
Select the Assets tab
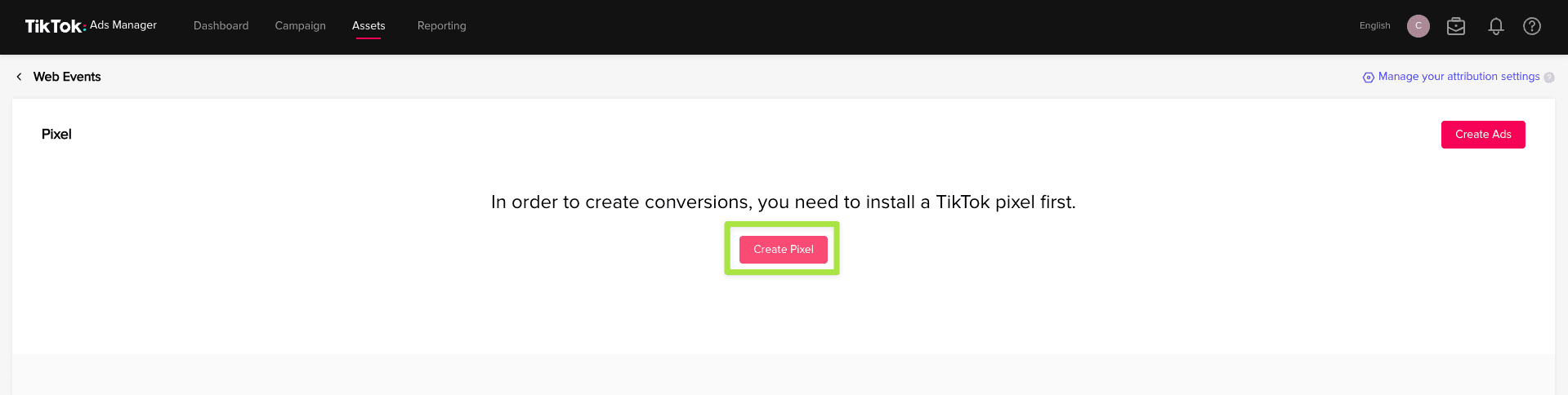pos(369,26)
